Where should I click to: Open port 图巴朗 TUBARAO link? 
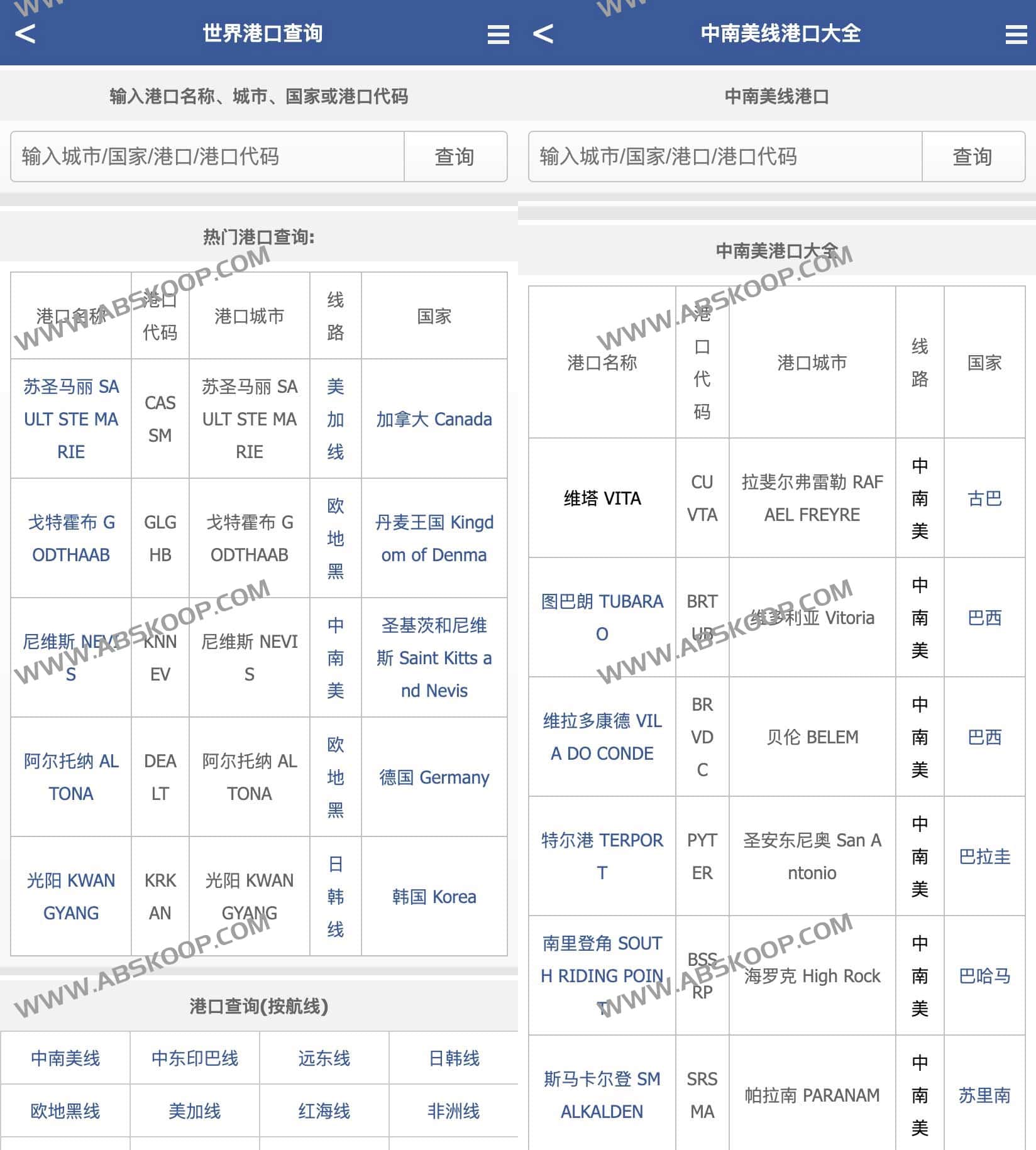click(x=602, y=617)
